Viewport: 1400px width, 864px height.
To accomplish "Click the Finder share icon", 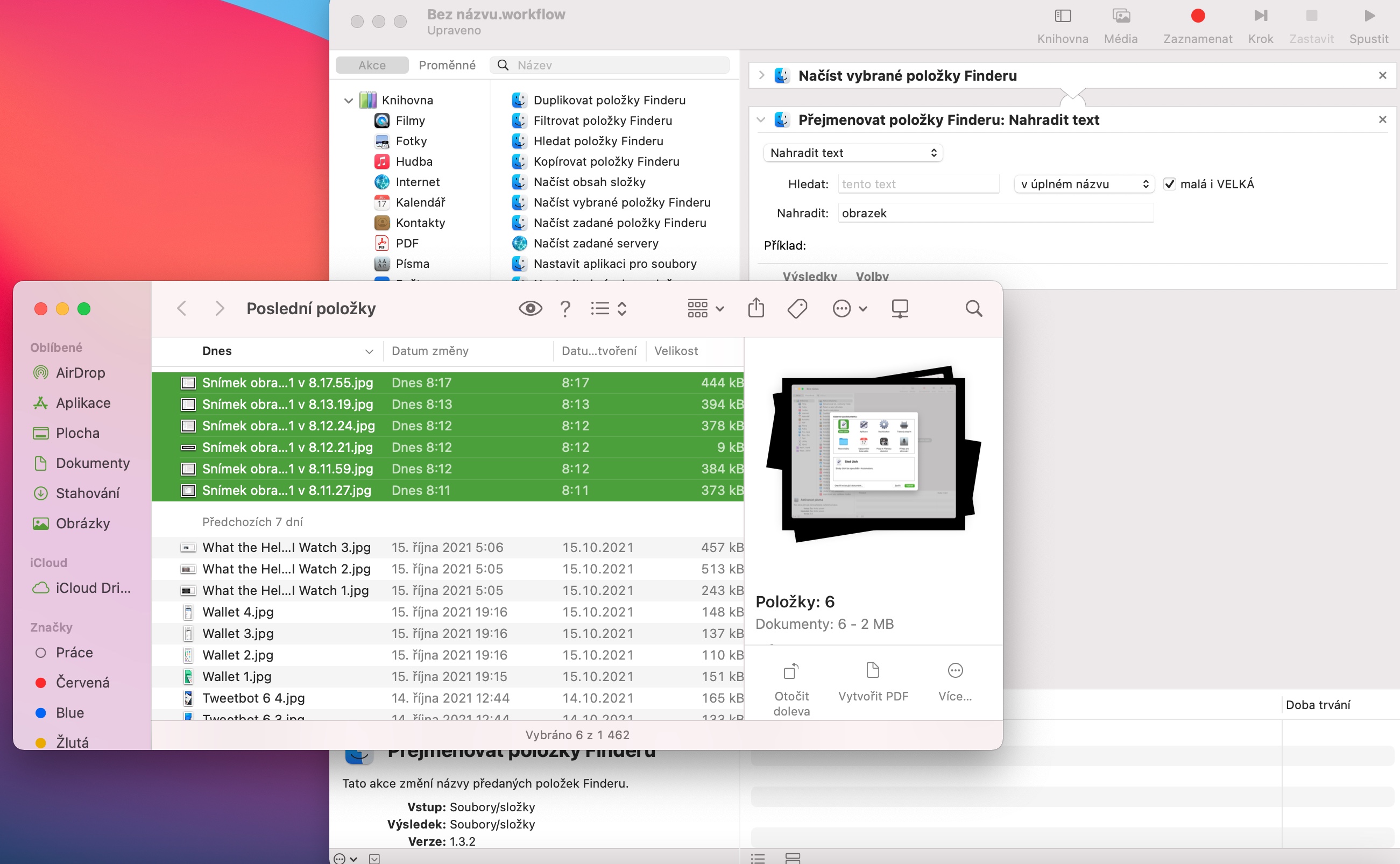I will [x=755, y=309].
